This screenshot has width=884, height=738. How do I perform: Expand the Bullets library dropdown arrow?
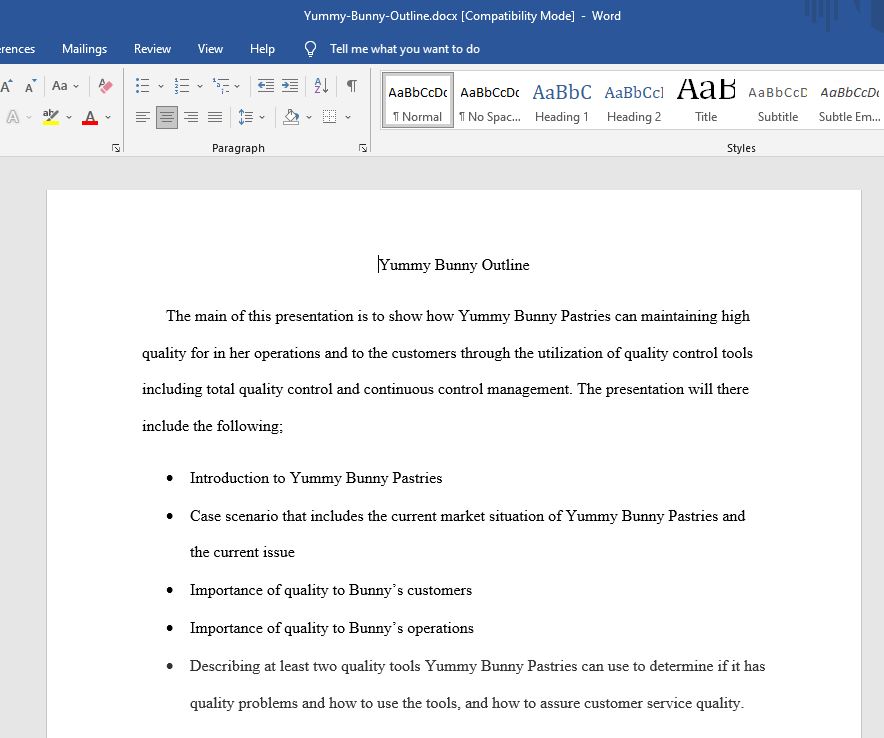pyautogui.click(x=161, y=86)
